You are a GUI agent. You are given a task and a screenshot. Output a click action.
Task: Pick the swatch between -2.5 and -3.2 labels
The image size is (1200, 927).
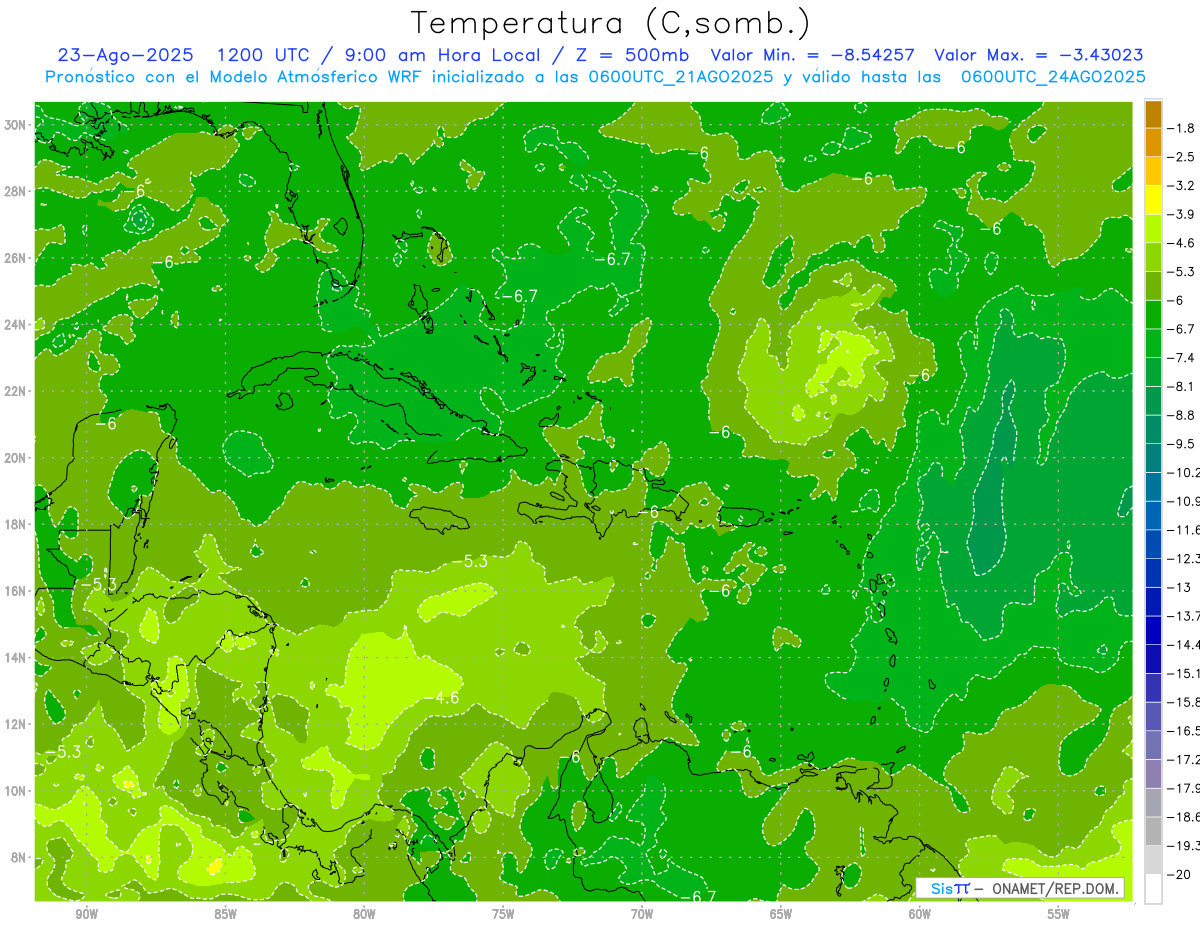tap(1153, 171)
